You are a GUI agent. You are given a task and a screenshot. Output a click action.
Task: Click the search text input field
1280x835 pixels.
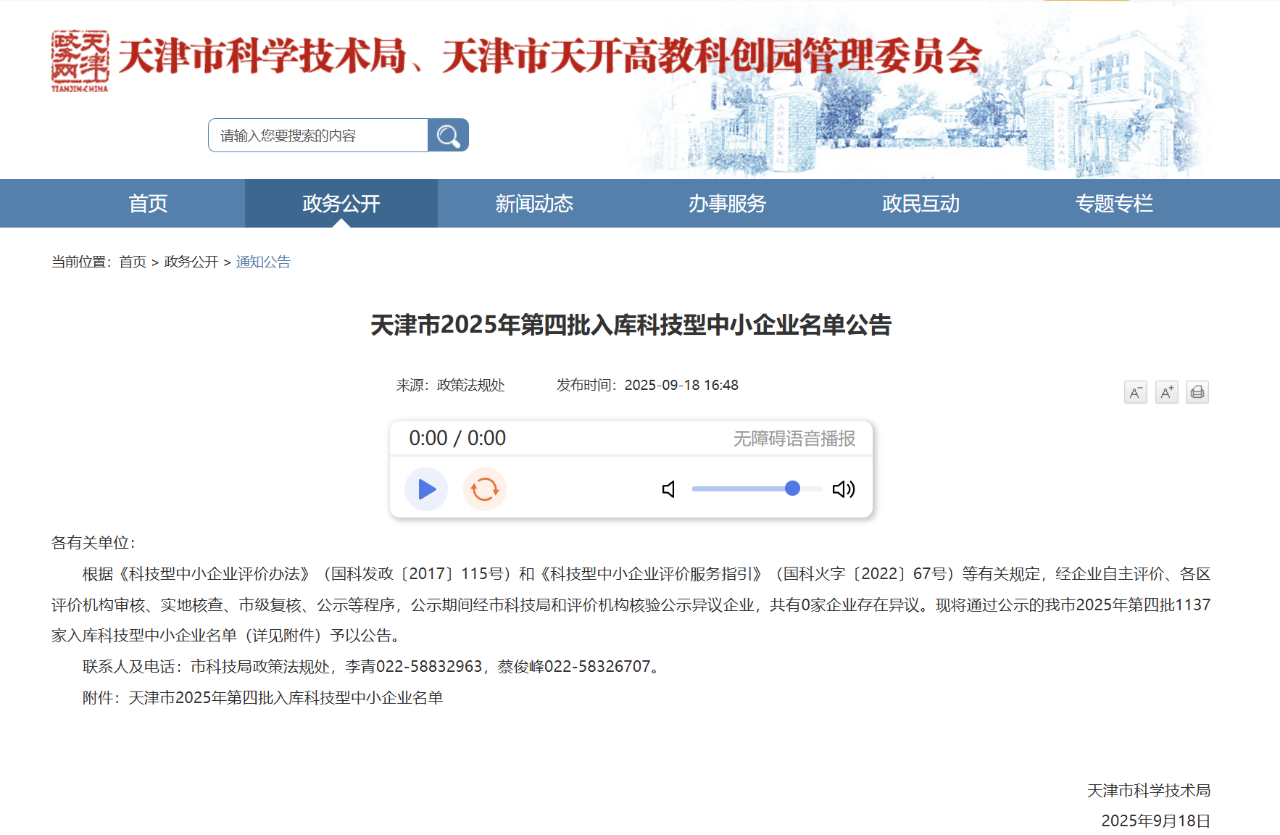tap(318, 135)
